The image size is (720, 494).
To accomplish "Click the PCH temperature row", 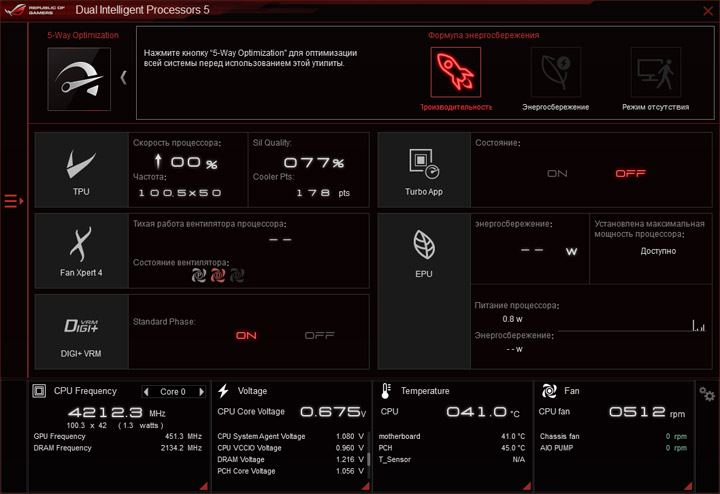I will (452, 448).
